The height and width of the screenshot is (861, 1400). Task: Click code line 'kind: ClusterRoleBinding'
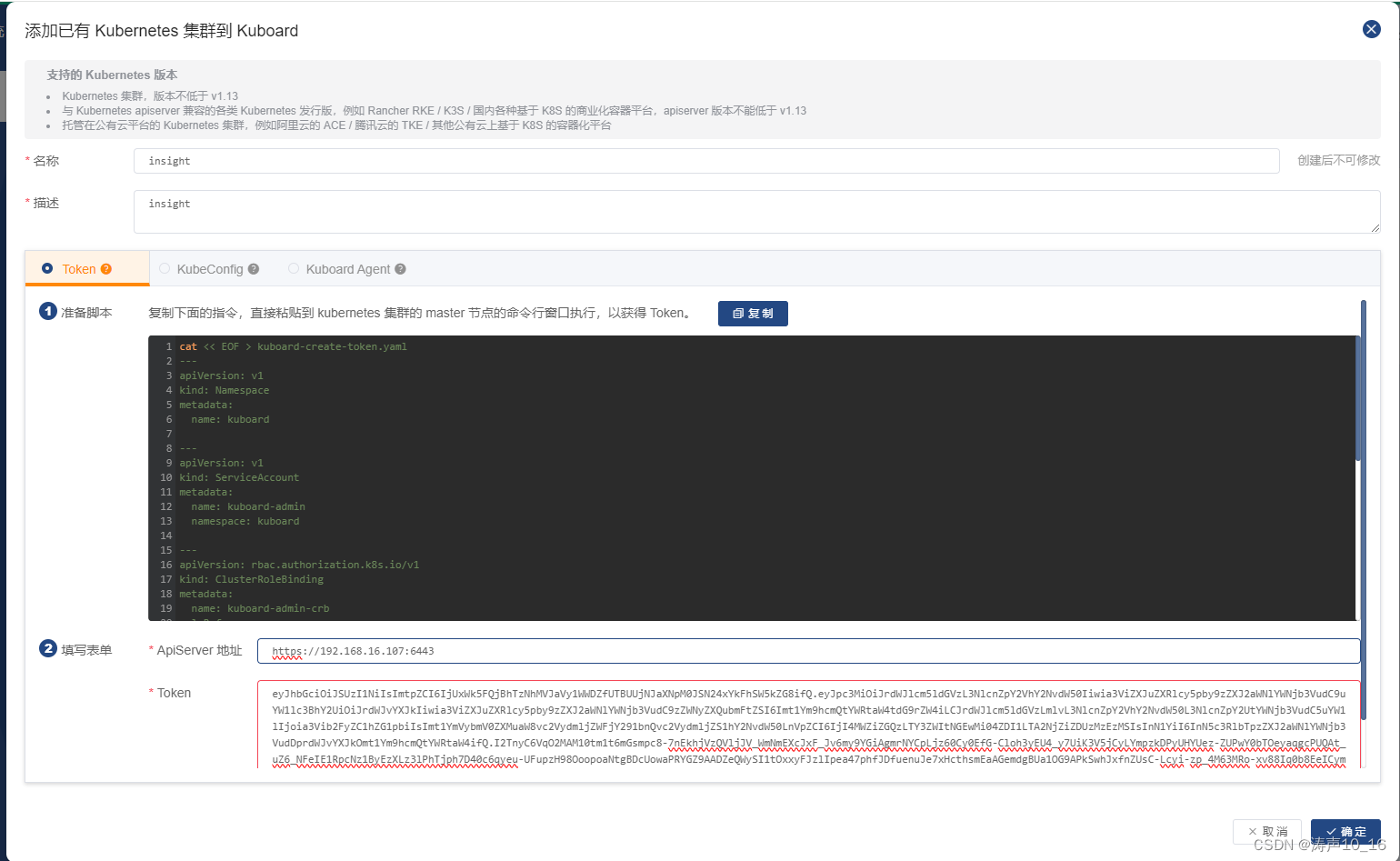click(x=251, y=579)
